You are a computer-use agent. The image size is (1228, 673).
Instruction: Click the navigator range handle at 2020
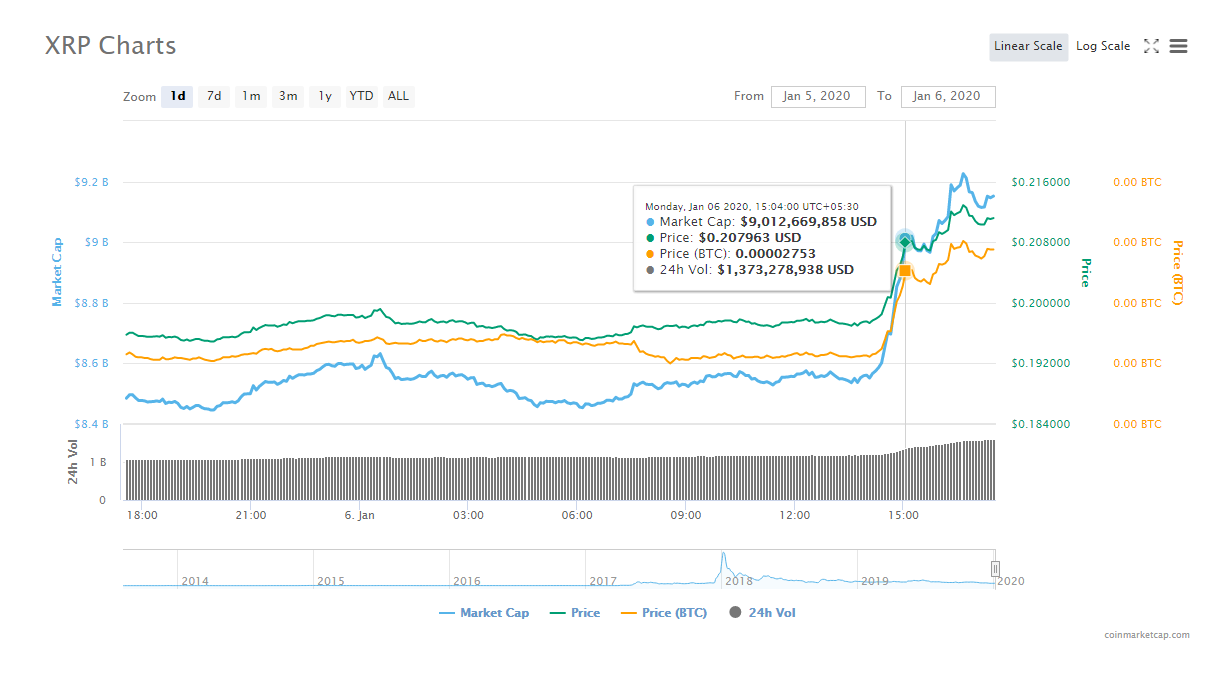(x=995, y=568)
